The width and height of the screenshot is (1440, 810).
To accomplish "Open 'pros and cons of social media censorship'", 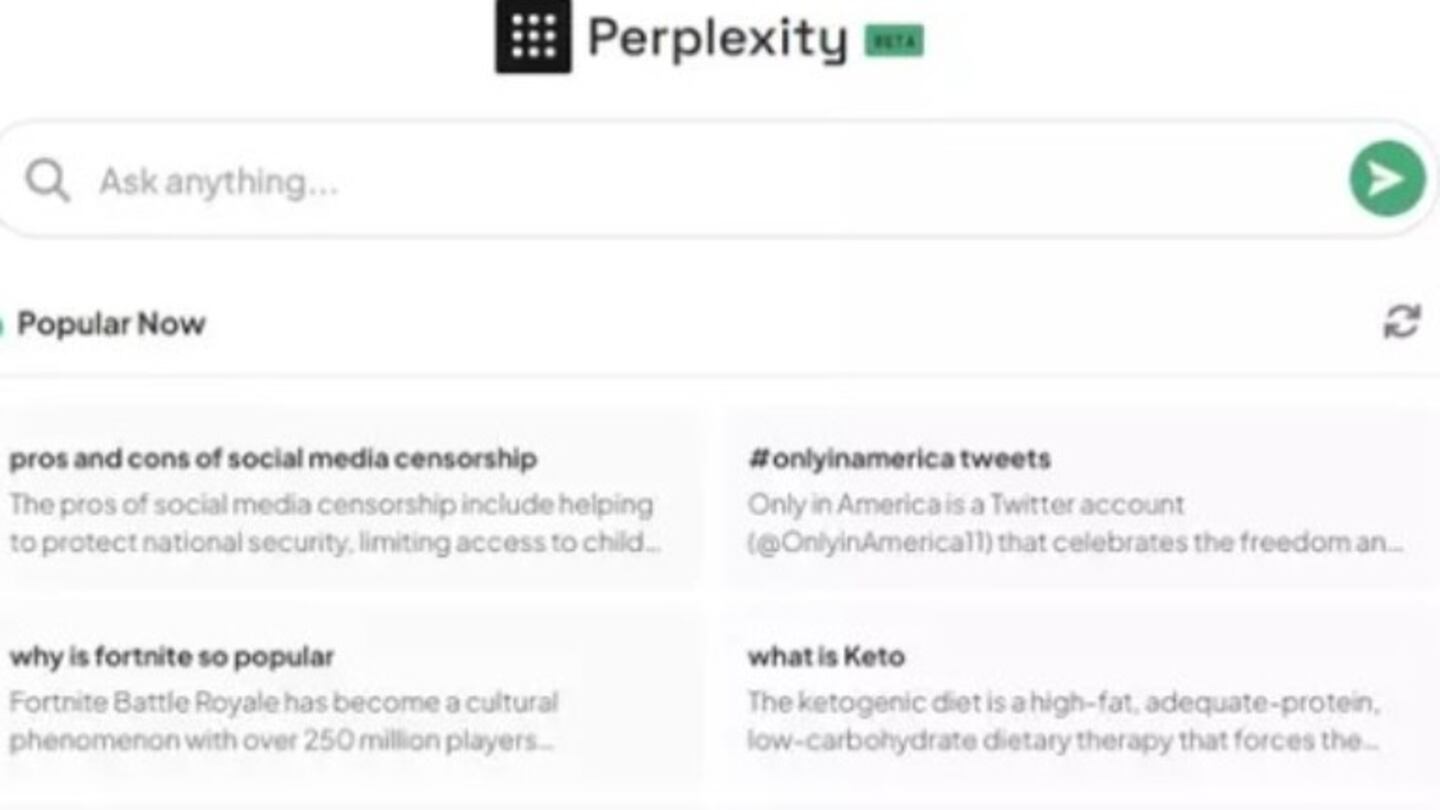I will (273, 459).
